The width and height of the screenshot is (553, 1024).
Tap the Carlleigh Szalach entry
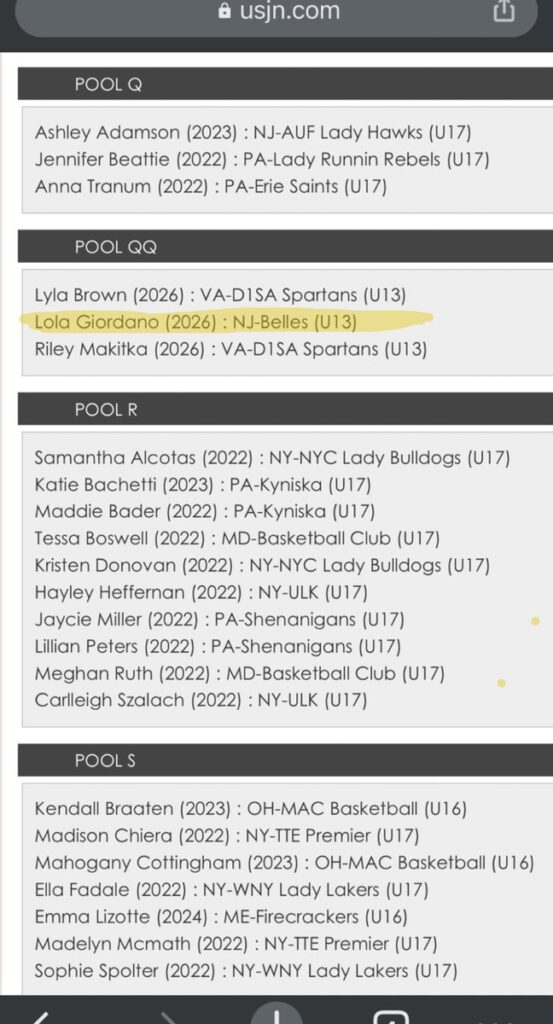point(201,700)
